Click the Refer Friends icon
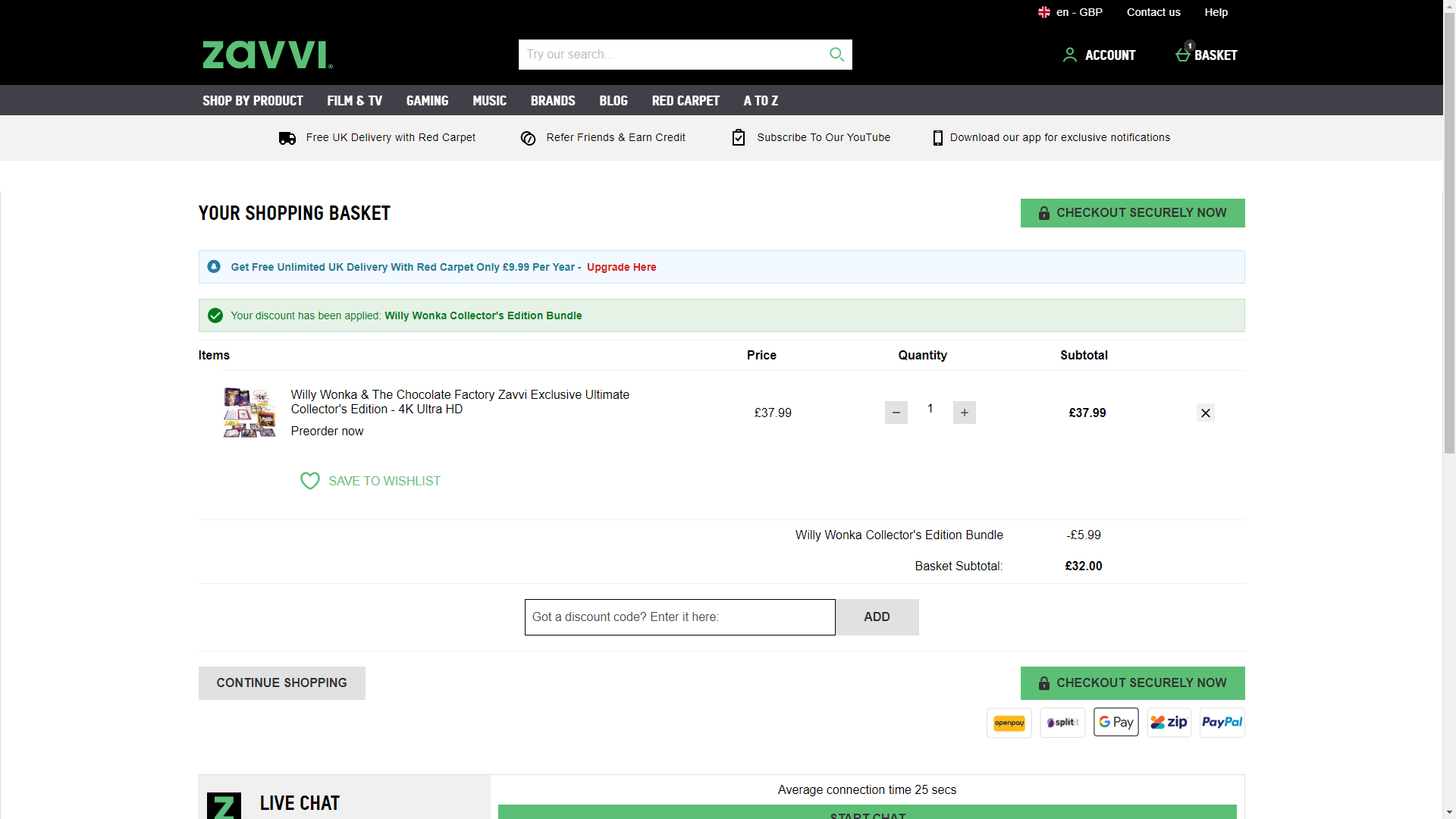The height and width of the screenshot is (819, 1456). click(529, 138)
